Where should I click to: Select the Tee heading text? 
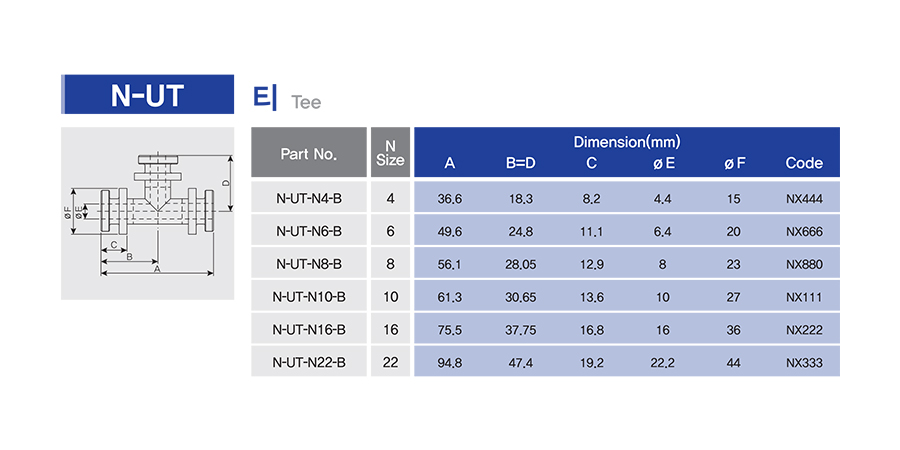pos(306,102)
